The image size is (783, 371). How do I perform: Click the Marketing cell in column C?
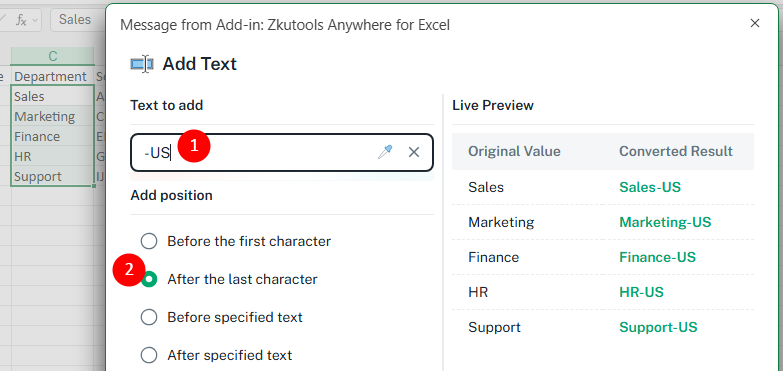[x=52, y=116]
